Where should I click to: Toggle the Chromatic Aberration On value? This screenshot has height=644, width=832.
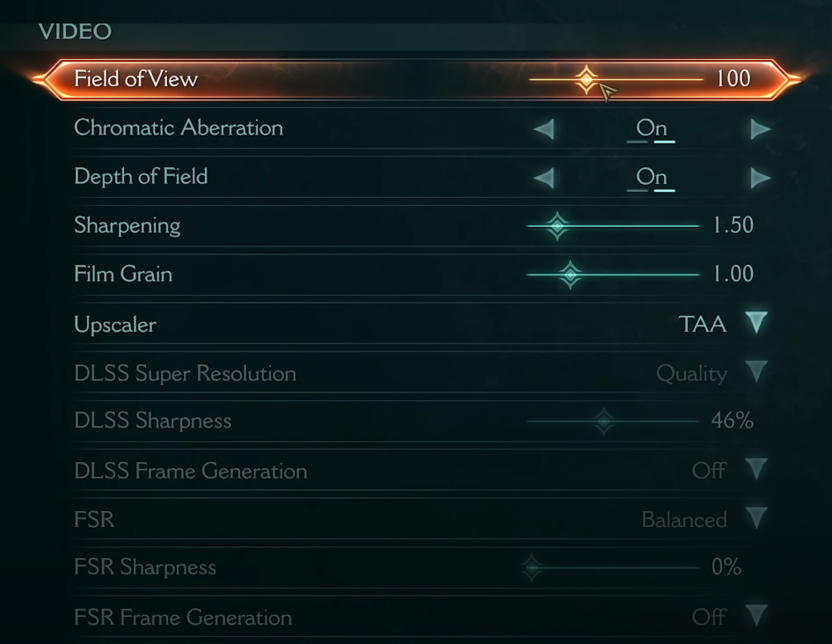pos(651,128)
